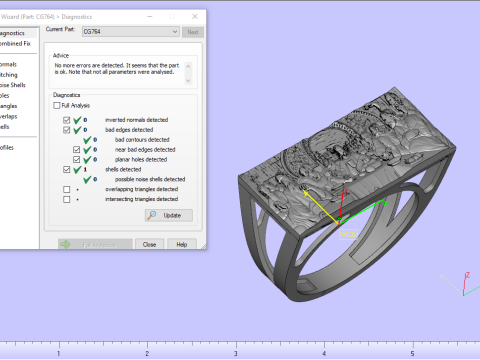The image size is (480, 360).
Task: Open the Current Part dropdown CG764
Action: [x=131, y=32]
